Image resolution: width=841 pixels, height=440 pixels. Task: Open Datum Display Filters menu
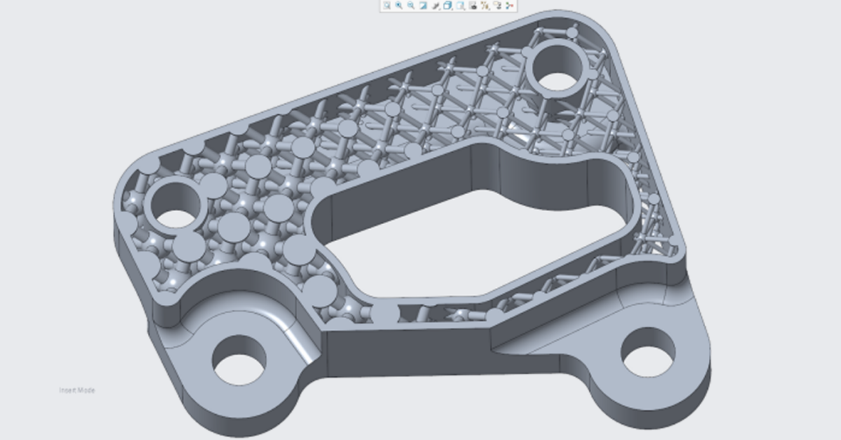point(485,6)
